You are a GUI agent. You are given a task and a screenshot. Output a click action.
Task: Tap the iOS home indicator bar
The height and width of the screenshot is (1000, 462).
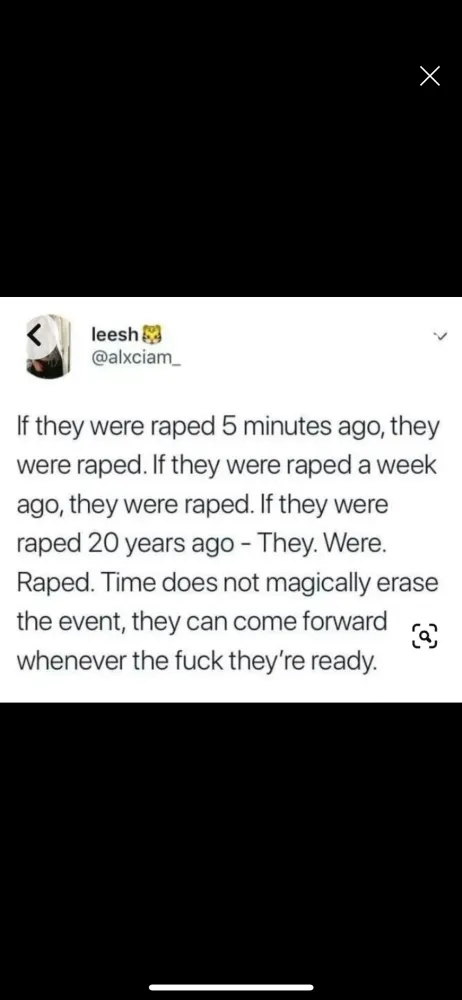231,987
